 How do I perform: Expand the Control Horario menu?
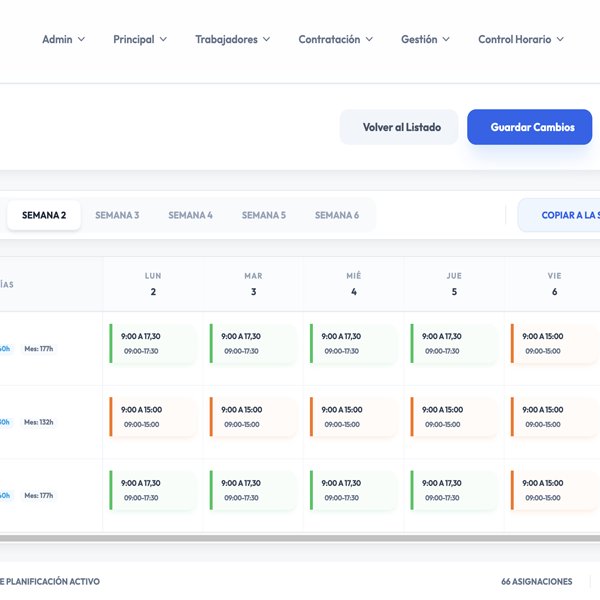pos(521,39)
